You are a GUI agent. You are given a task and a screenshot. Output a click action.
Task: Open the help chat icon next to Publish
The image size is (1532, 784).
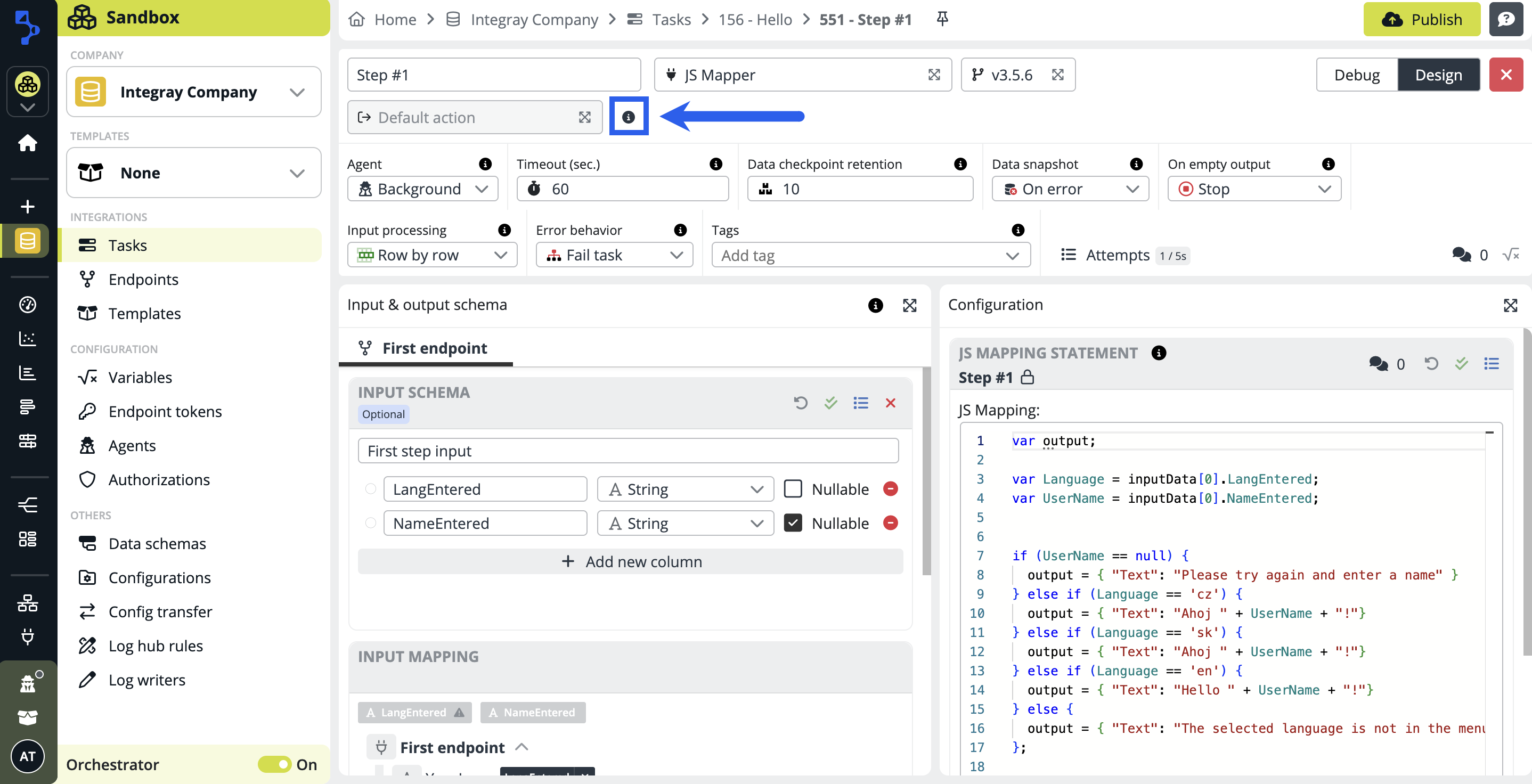coord(1505,19)
